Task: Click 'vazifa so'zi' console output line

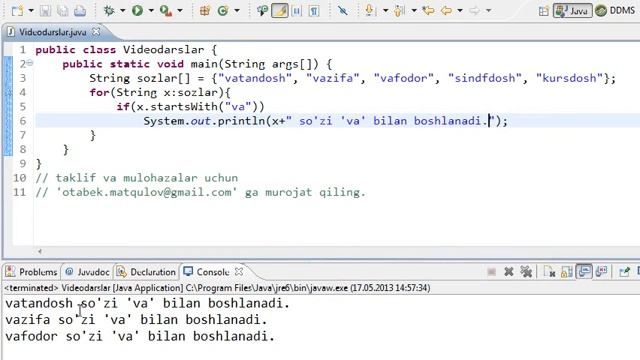Action: pos(136,320)
